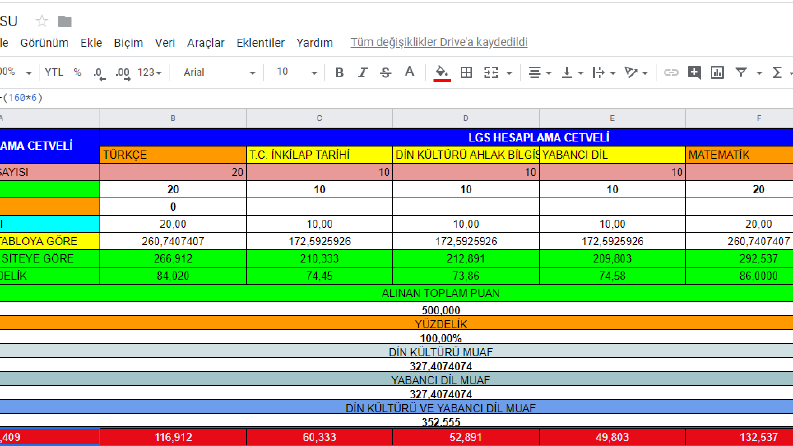Open the Eklentiler menu
This screenshot has height=446, width=793.
coord(260,43)
